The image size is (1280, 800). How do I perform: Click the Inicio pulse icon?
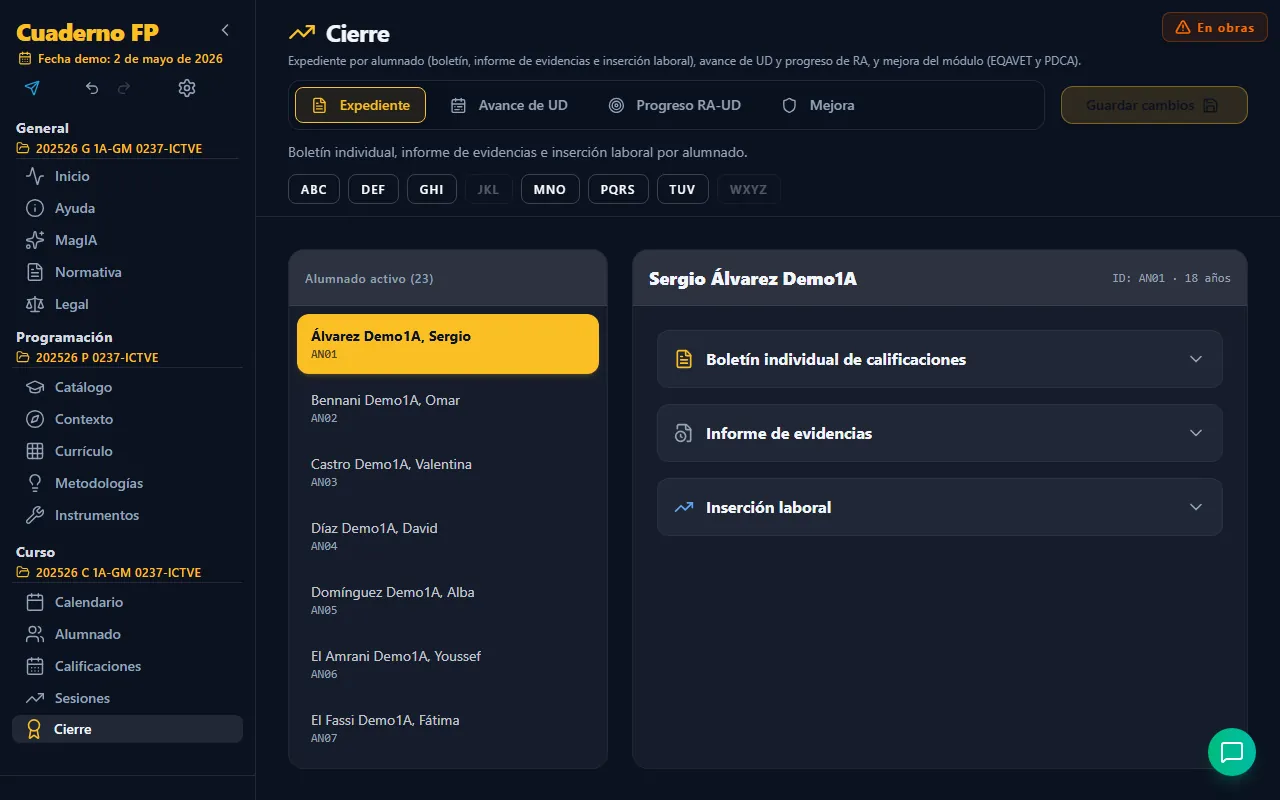pos(35,176)
